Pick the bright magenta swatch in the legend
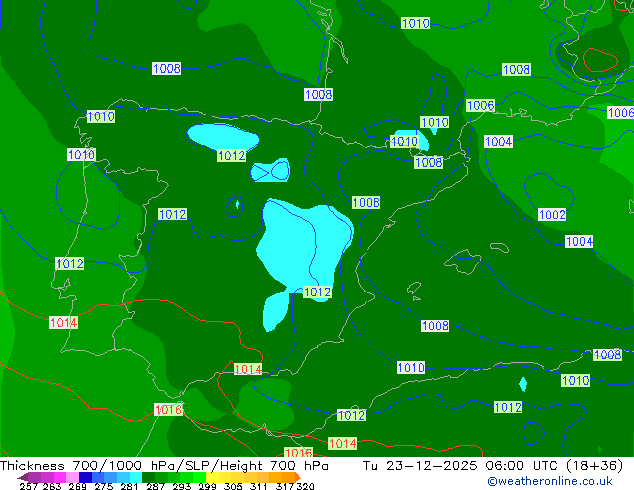The width and height of the screenshot is (634, 490). tap(59, 477)
